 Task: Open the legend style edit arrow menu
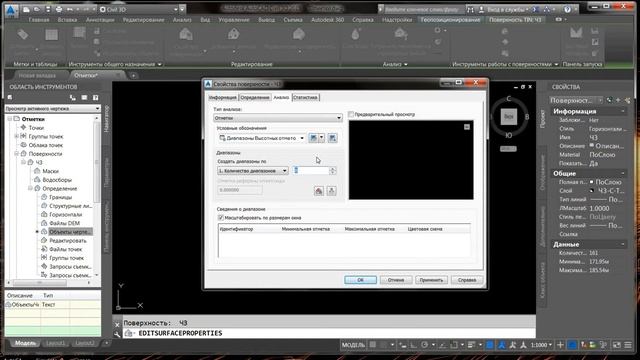tap(322, 138)
